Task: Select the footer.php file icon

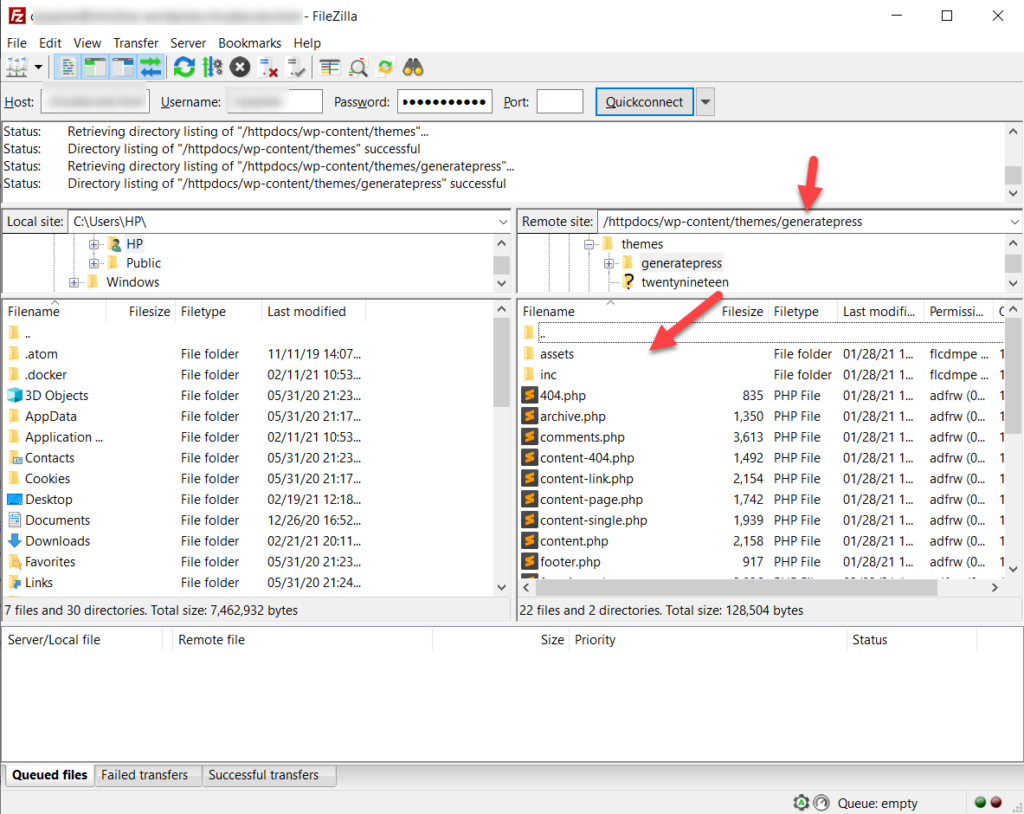Action: 530,562
